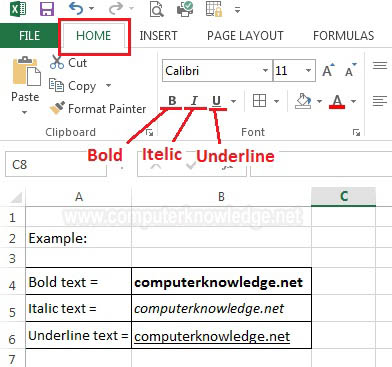The image size is (392, 367).
Task: Select column B header
Action: [x=221, y=197]
